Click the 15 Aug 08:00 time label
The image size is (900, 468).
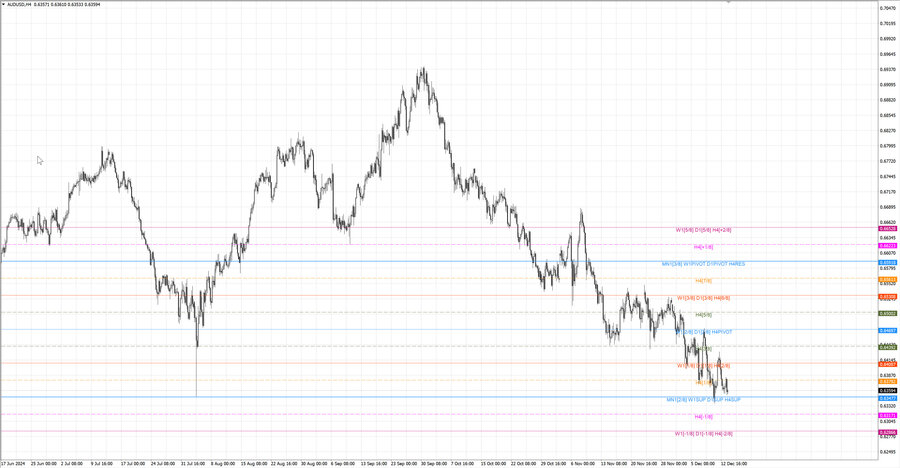click(x=254, y=463)
